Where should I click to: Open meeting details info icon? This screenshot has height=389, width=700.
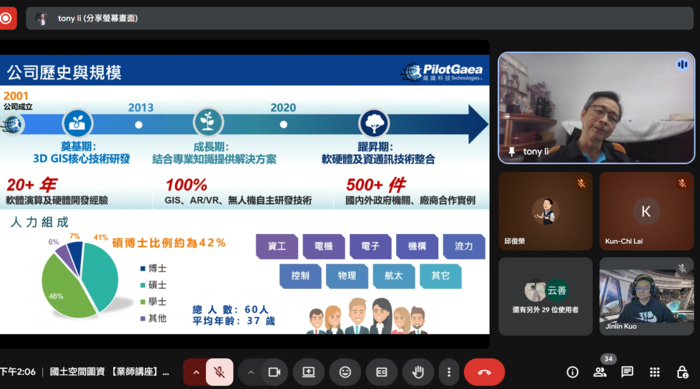click(572, 372)
